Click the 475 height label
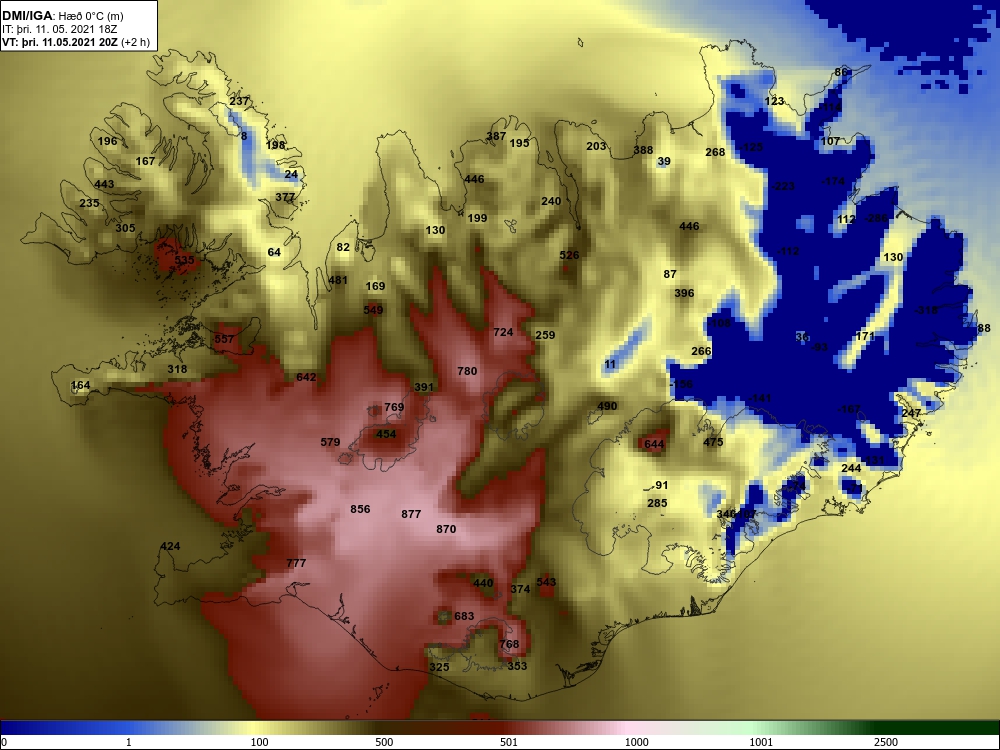 coord(713,443)
